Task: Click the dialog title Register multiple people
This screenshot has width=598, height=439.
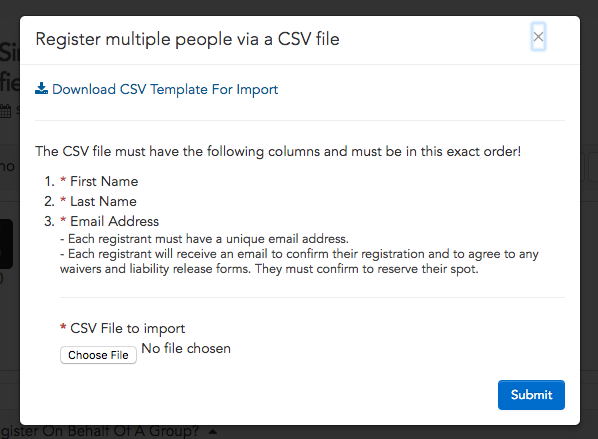Action: coord(187,39)
